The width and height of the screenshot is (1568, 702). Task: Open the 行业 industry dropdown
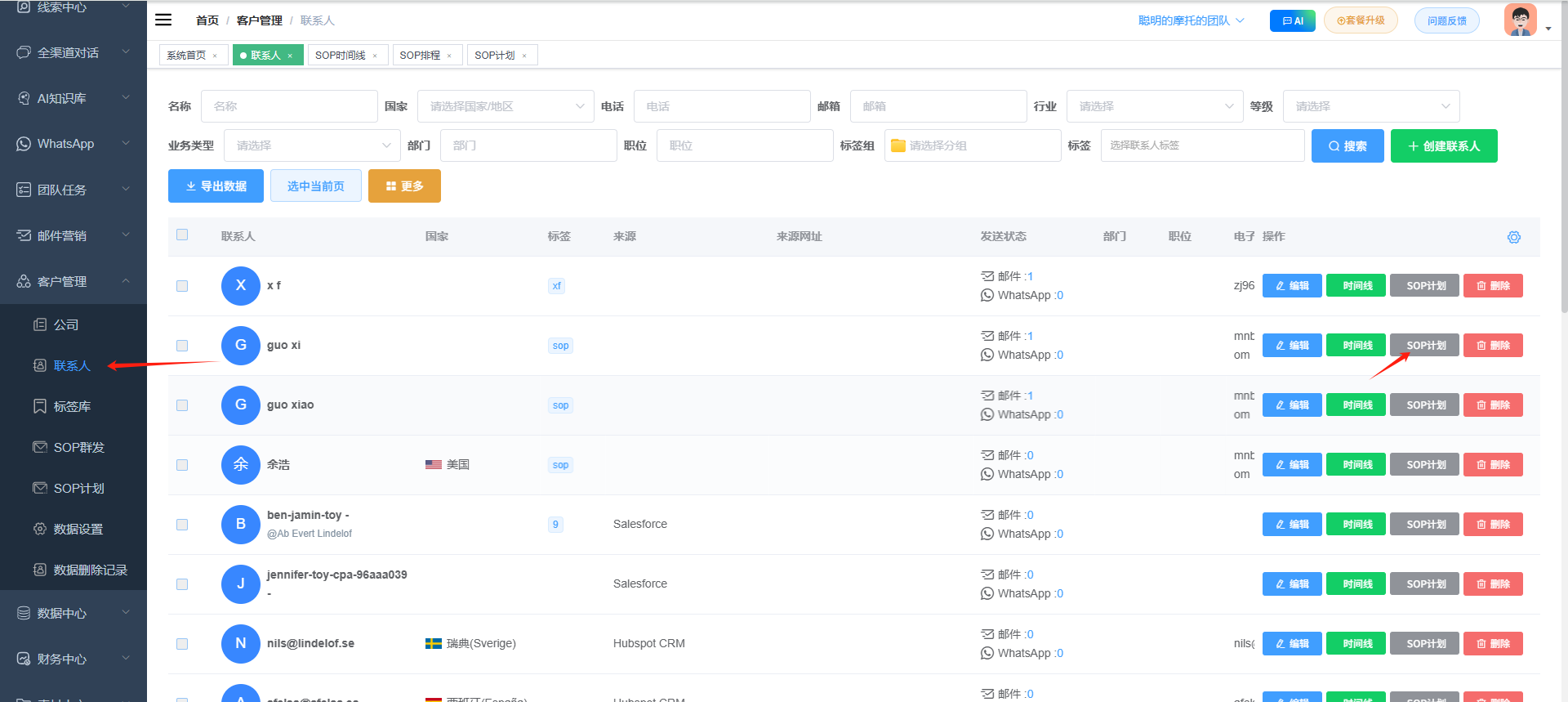1155,106
